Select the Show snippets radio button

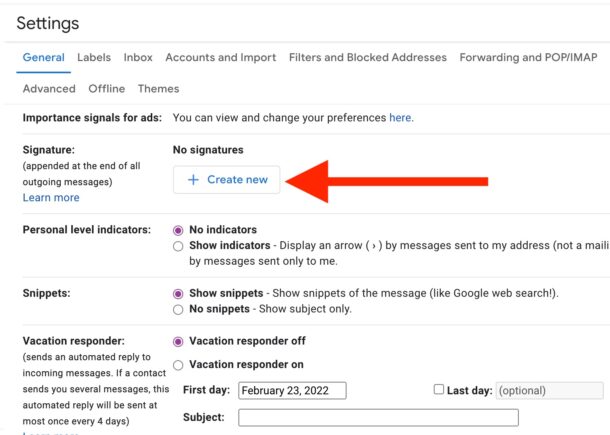178,294
